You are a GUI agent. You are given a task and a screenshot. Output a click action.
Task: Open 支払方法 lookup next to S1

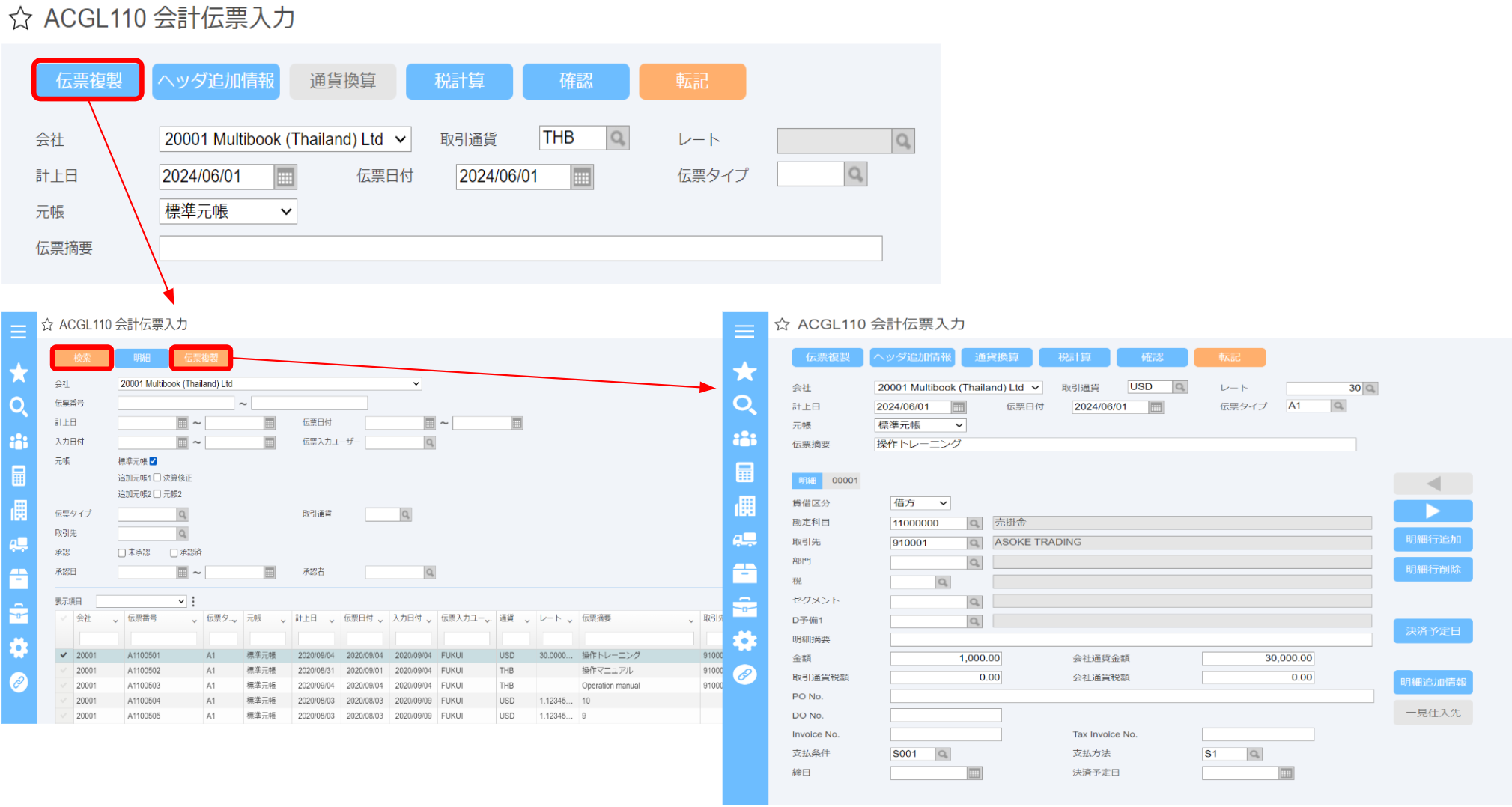tap(1254, 754)
